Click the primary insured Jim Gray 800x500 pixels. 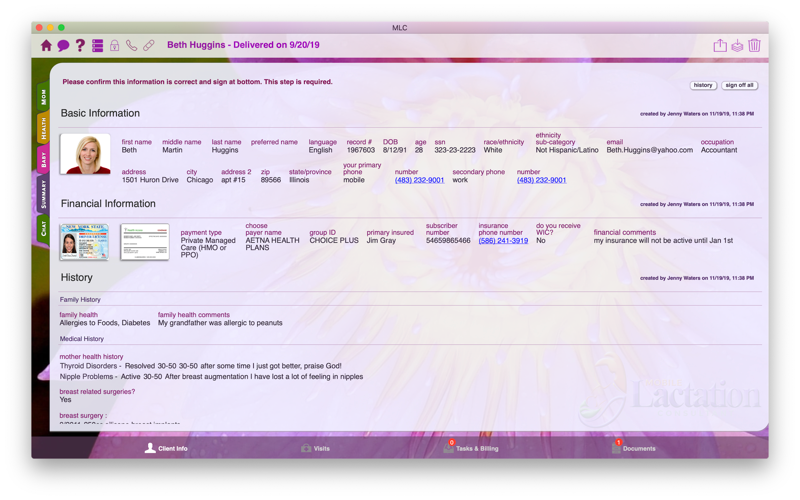(x=381, y=240)
